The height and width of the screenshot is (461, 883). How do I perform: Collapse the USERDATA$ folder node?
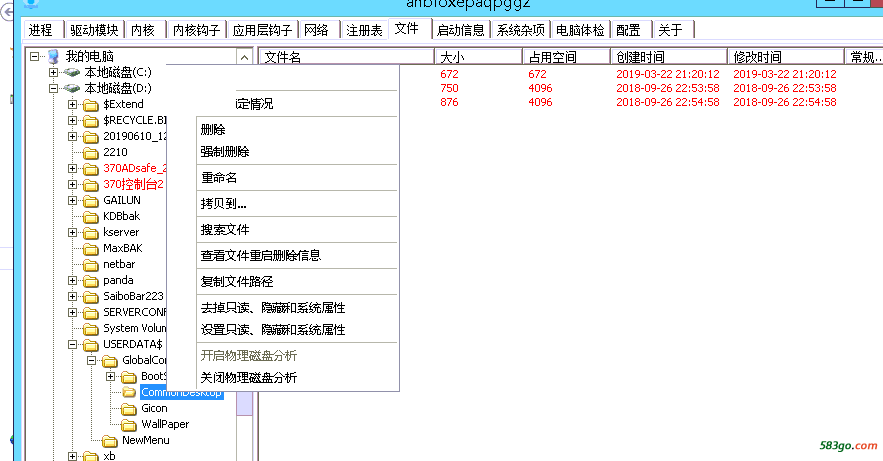(73, 344)
